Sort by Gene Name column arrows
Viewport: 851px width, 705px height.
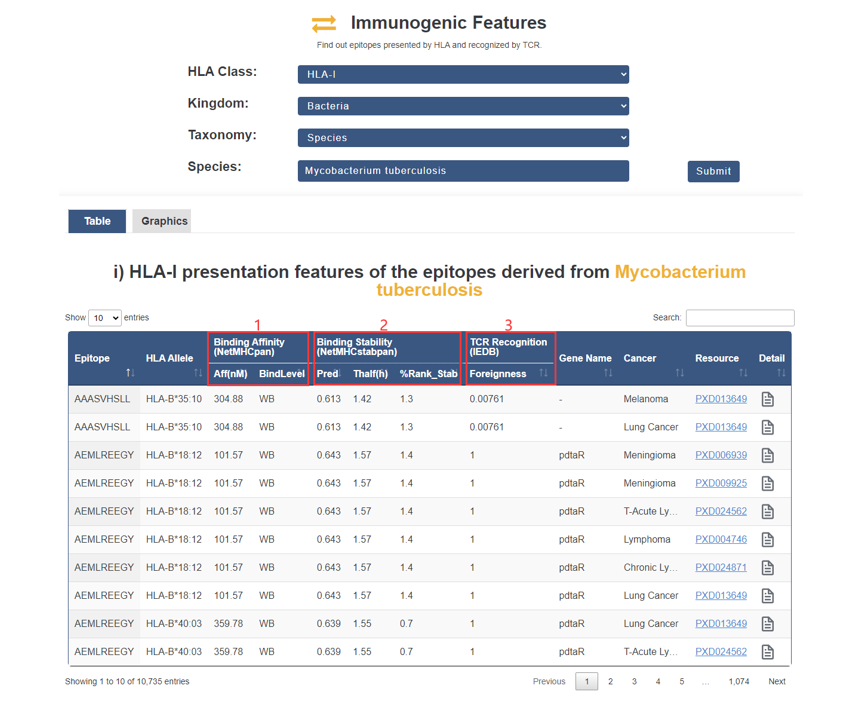click(x=608, y=373)
